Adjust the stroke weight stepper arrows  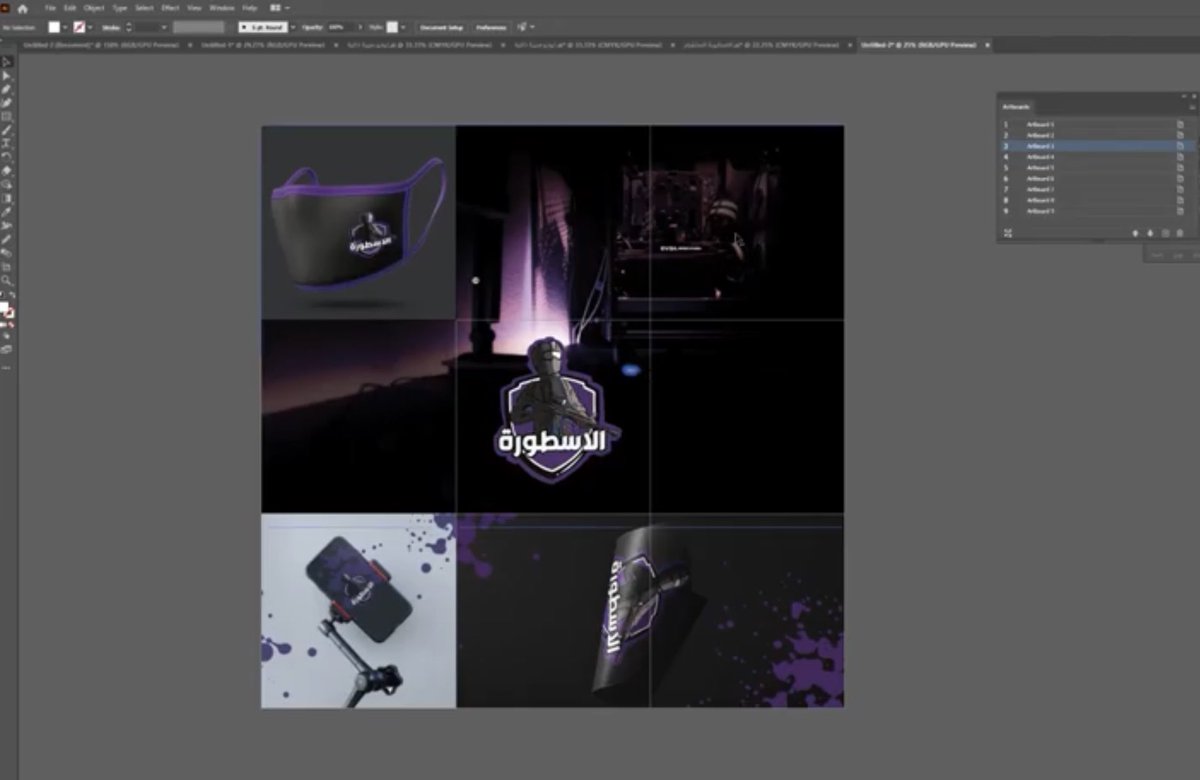point(129,27)
